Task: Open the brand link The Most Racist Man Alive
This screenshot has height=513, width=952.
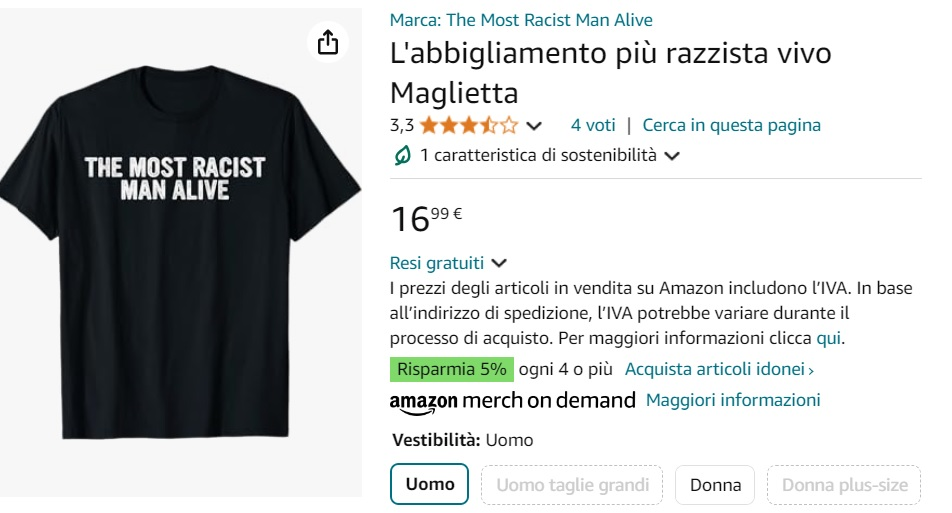Action: point(521,20)
